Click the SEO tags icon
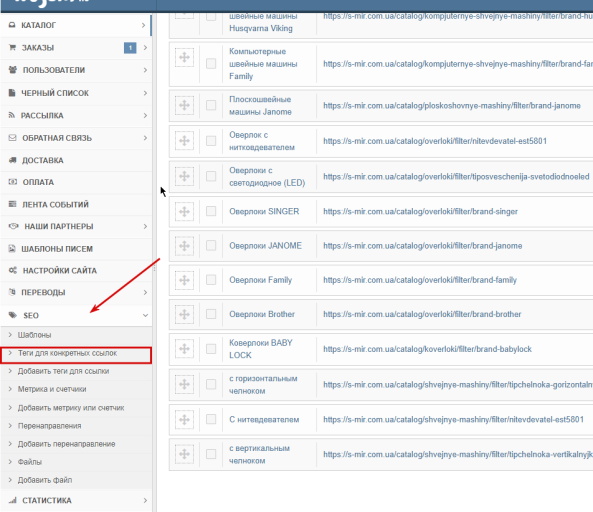This screenshot has width=593, height=512. tap(13, 315)
